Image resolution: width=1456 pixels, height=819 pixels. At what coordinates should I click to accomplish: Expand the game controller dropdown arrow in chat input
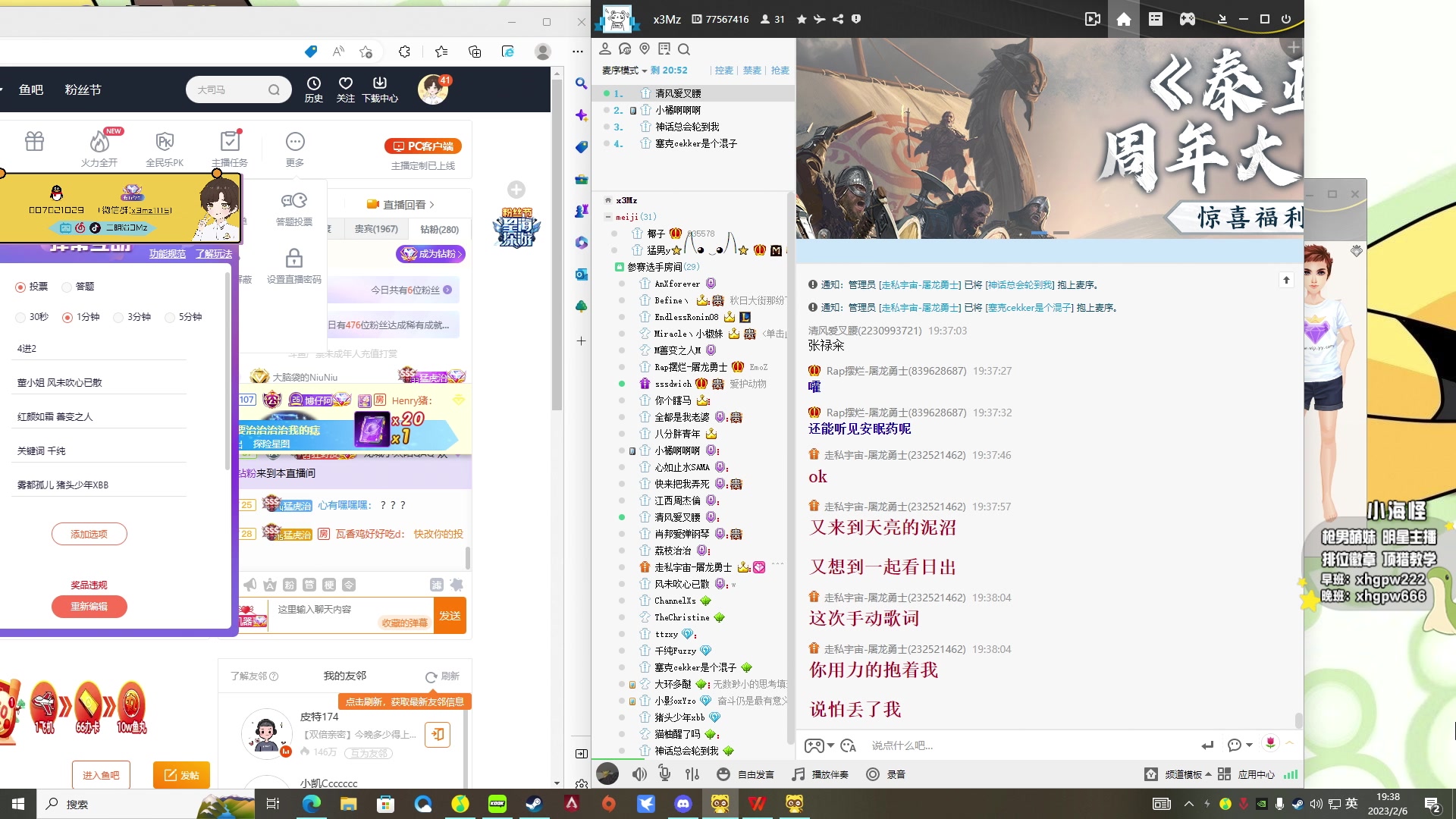click(830, 745)
